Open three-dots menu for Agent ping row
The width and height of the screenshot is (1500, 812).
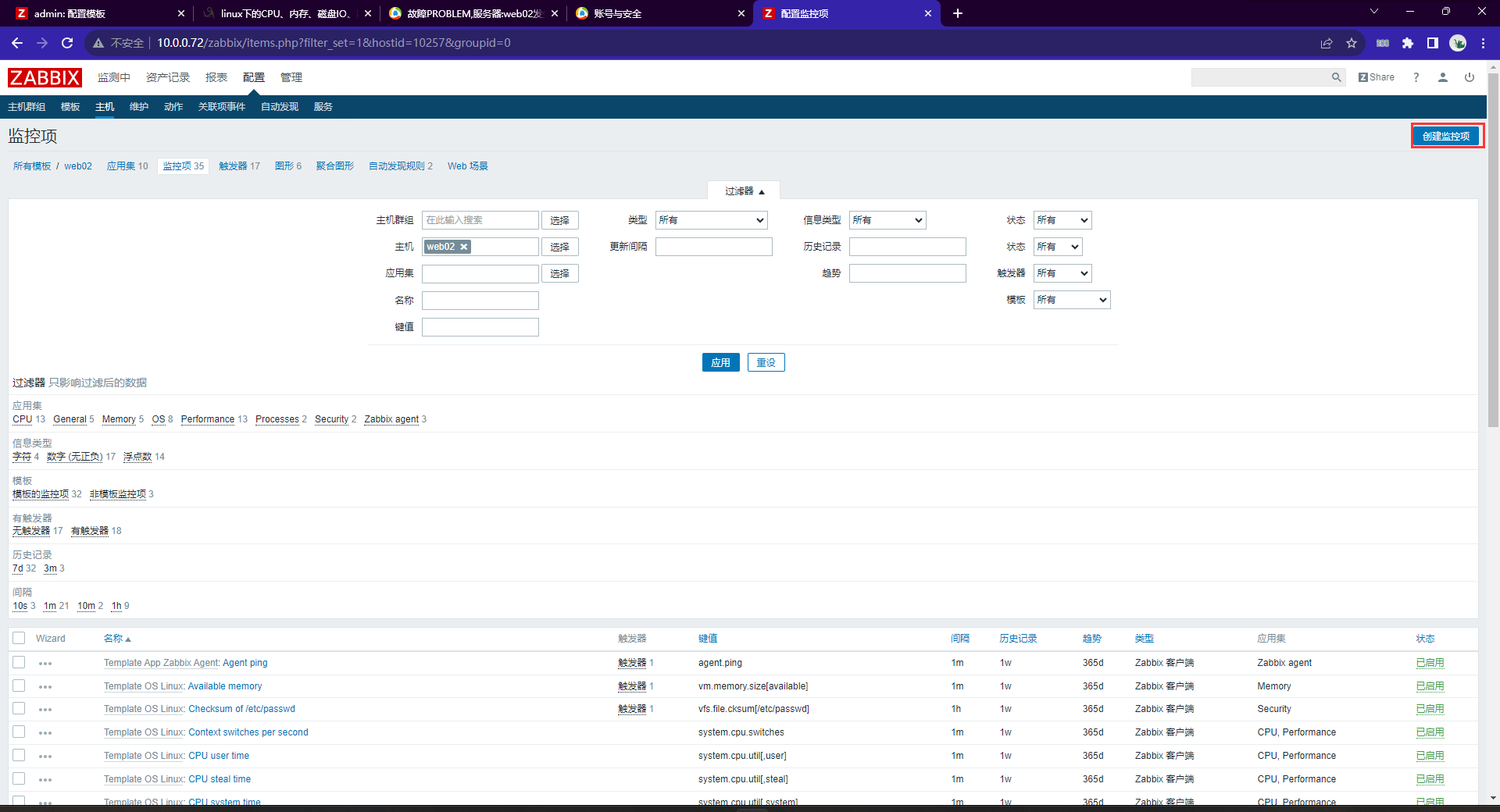[x=45, y=664]
